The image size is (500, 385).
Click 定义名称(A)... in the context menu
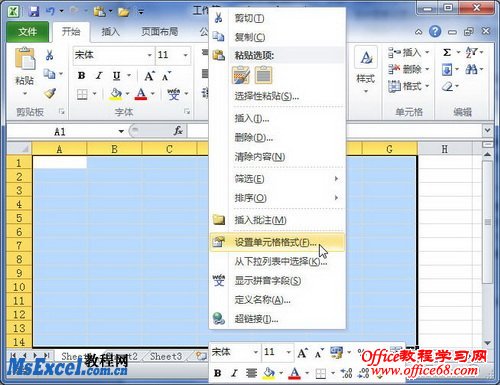pyautogui.click(x=277, y=300)
